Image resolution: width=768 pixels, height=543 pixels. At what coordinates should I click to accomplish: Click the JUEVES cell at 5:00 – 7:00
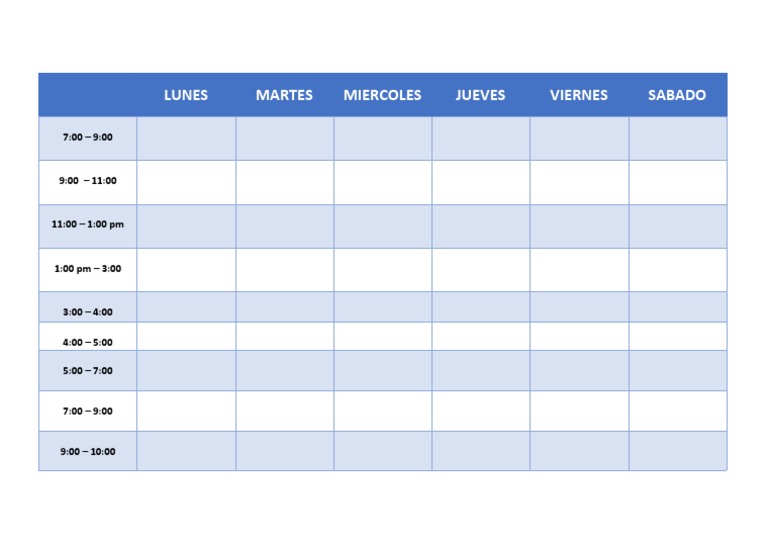click(480, 370)
